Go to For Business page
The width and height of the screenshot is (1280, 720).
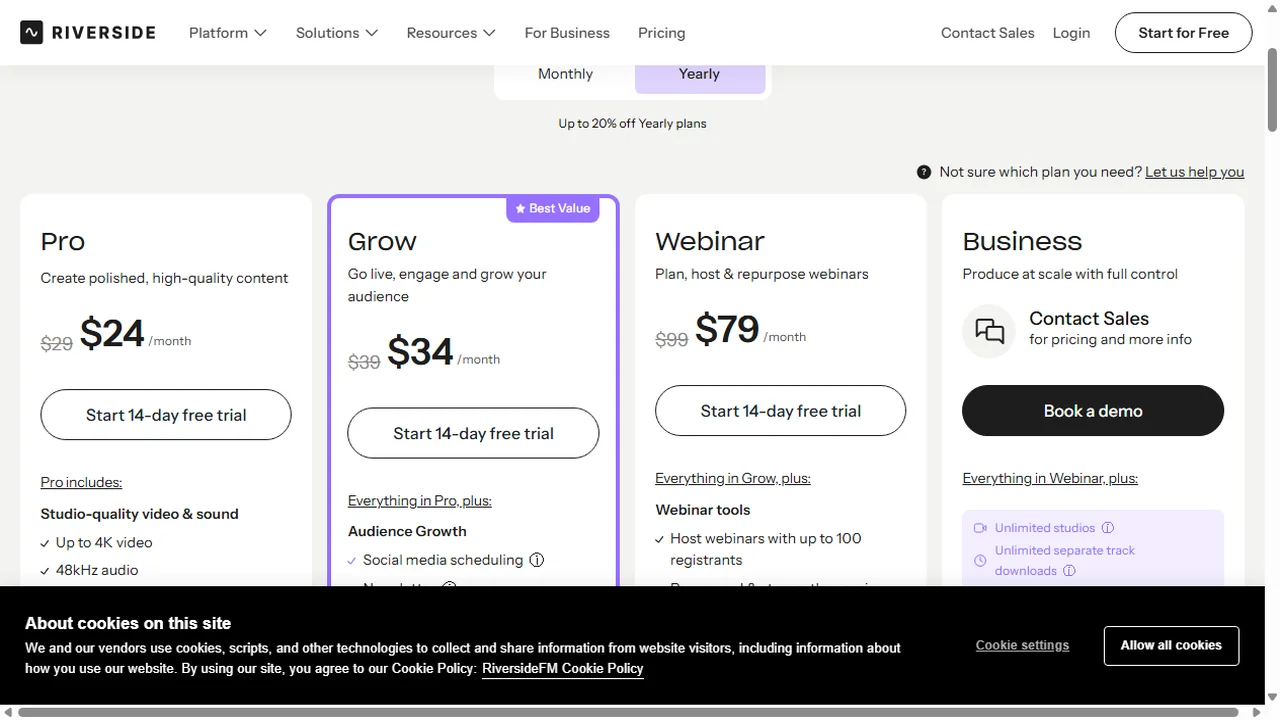pos(567,33)
